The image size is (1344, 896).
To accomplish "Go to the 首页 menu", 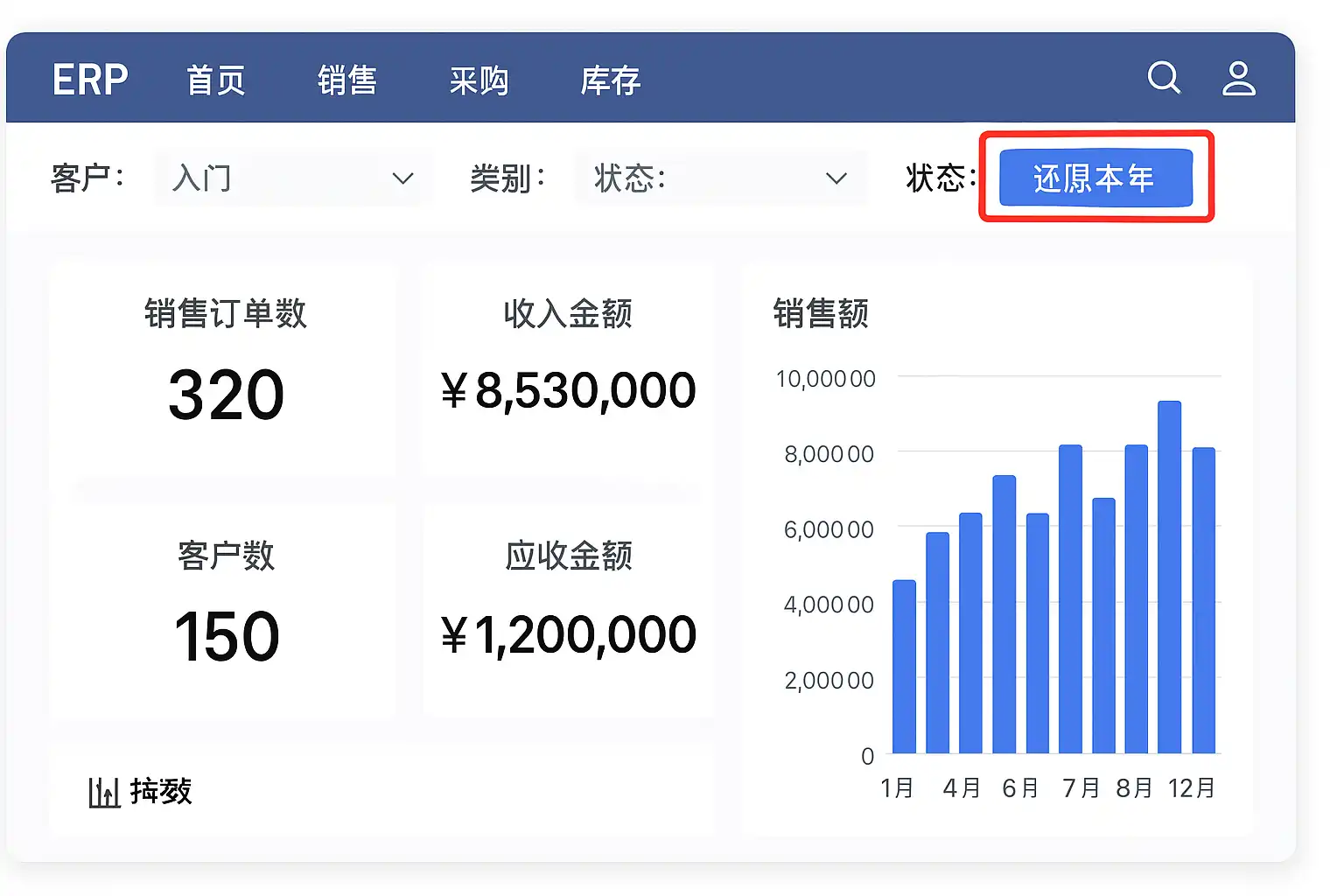I will pyautogui.click(x=216, y=80).
